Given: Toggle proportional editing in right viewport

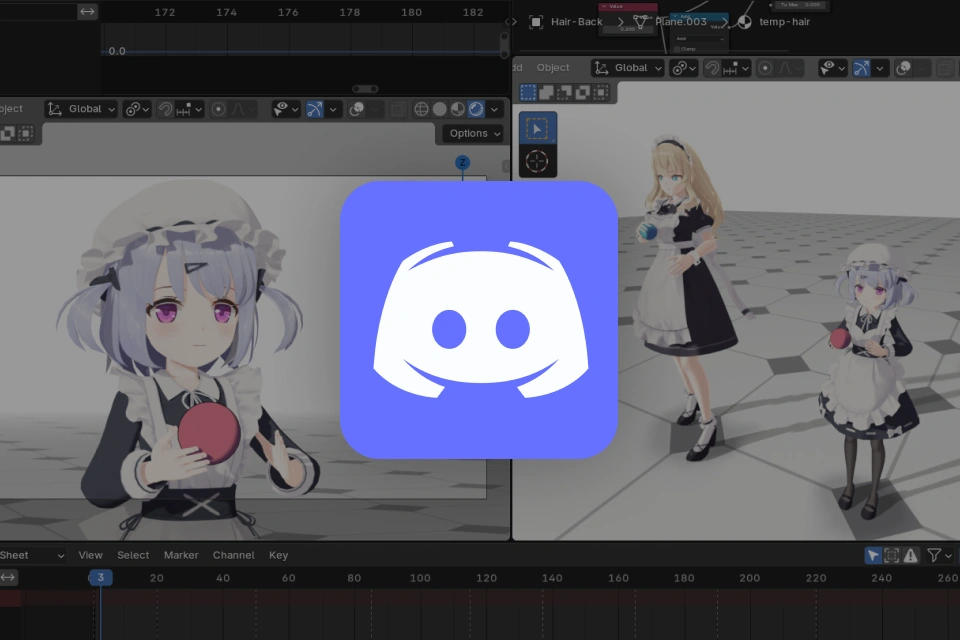Looking at the screenshot, I should tap(765, 68).
